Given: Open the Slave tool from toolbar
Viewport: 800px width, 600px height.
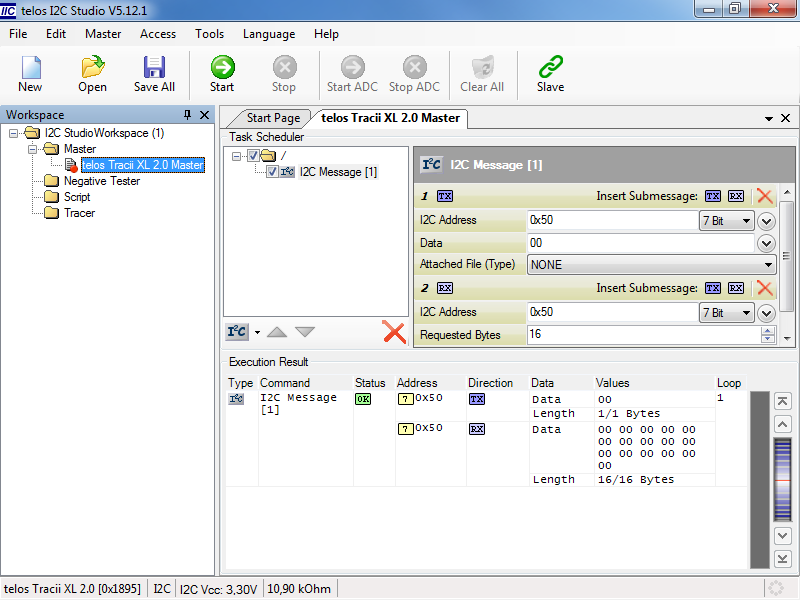Looking at the screenshot, I should click(550, 74).
